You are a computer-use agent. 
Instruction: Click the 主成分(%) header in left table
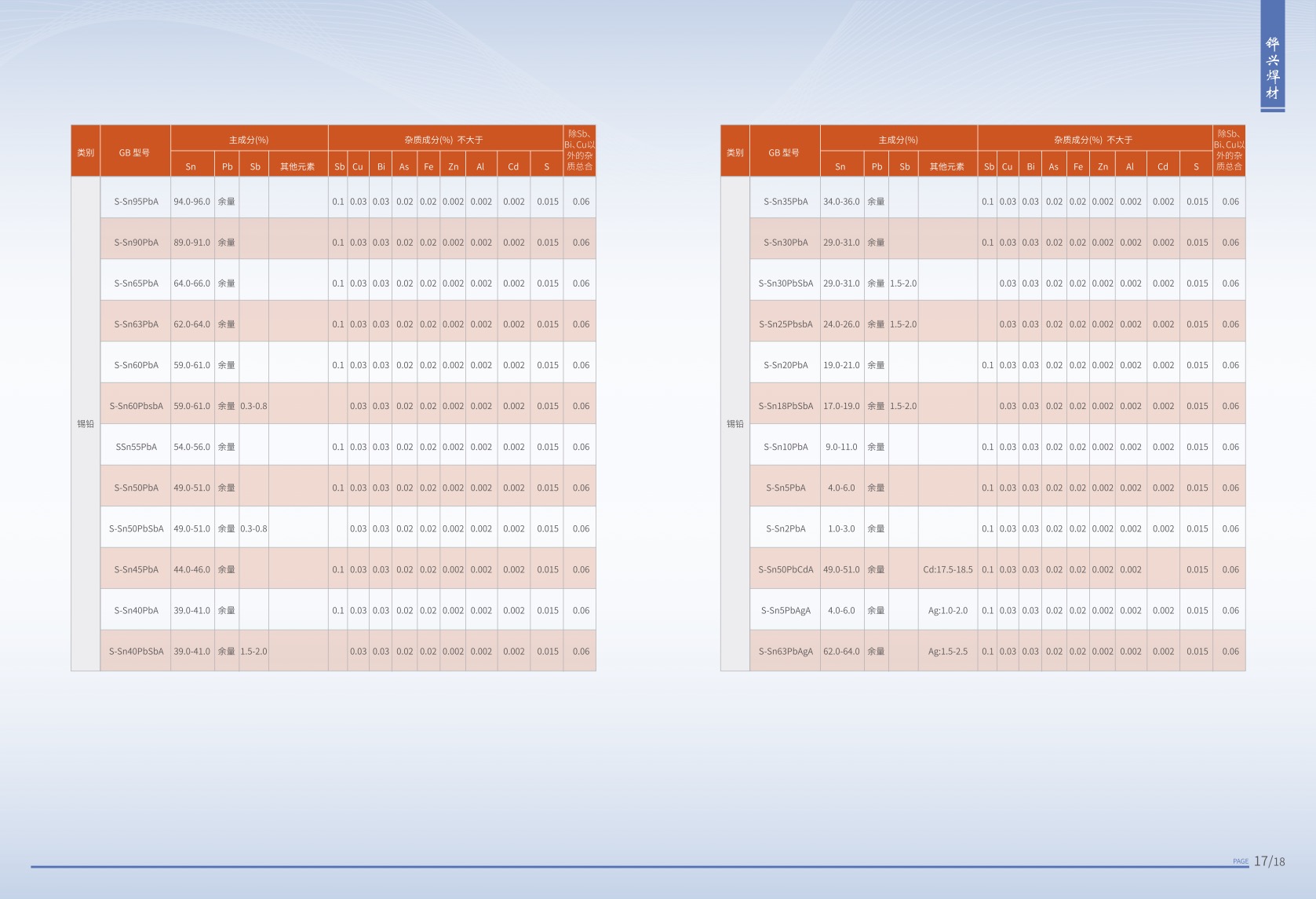click(249, 140)
